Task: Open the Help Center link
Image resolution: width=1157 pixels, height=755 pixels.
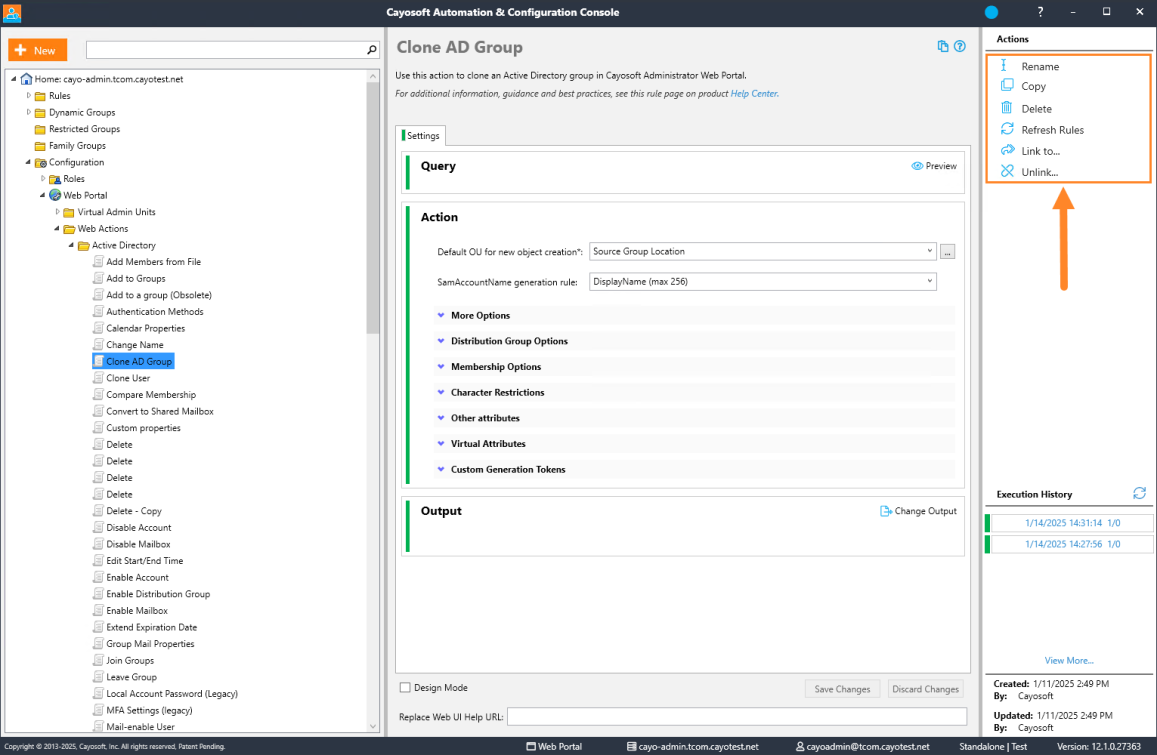Action: tap(754, 94)
